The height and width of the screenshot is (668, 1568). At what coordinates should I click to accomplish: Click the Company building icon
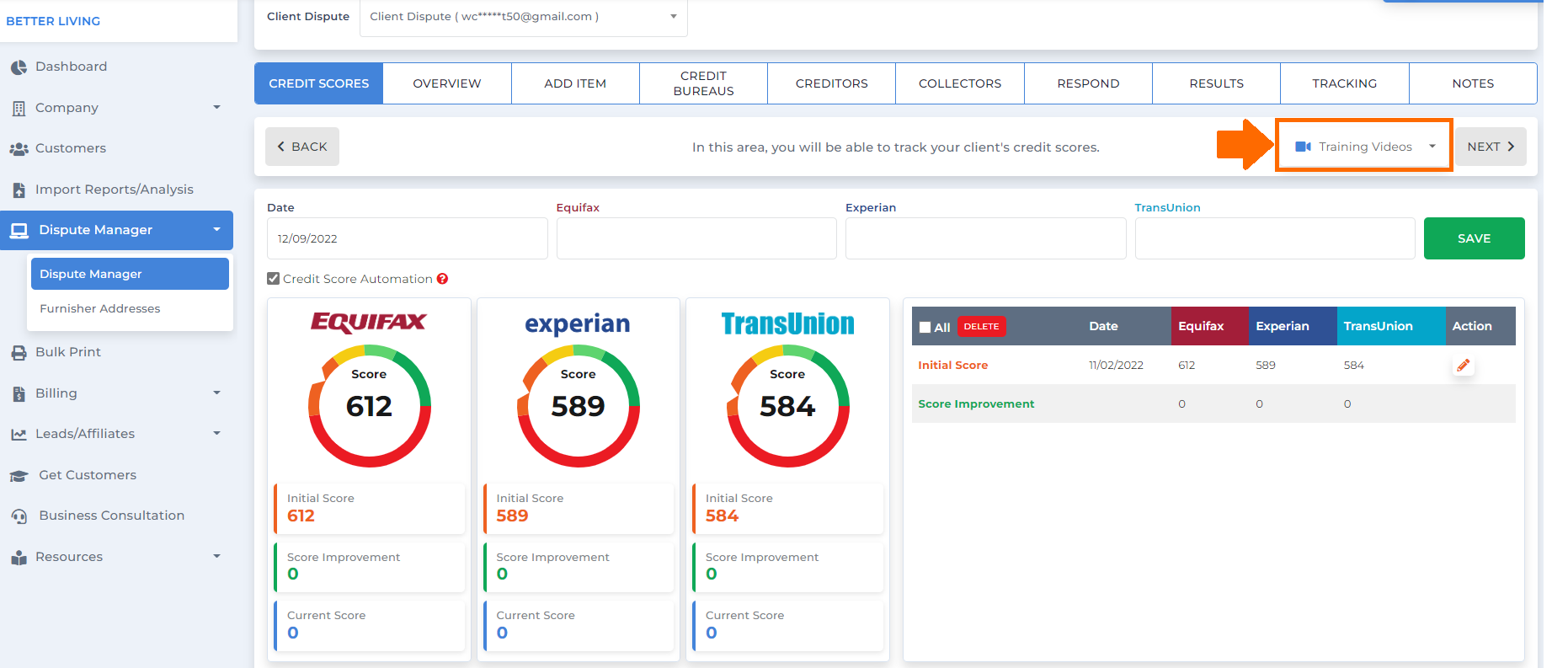tap(19, 109)
